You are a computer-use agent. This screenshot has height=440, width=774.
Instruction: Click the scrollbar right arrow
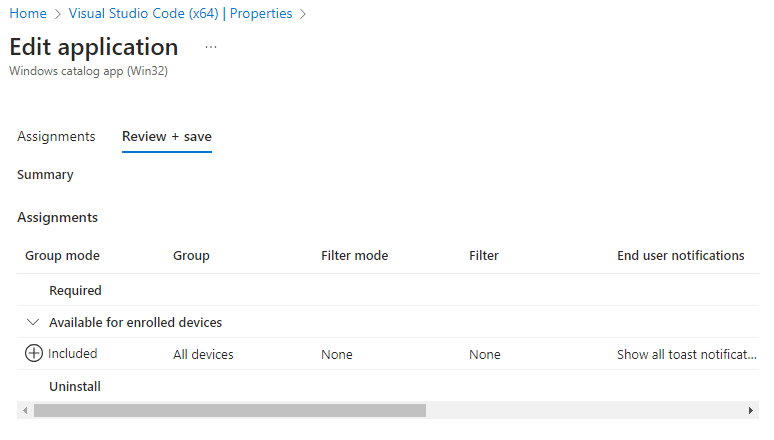(x=752, y=410)
